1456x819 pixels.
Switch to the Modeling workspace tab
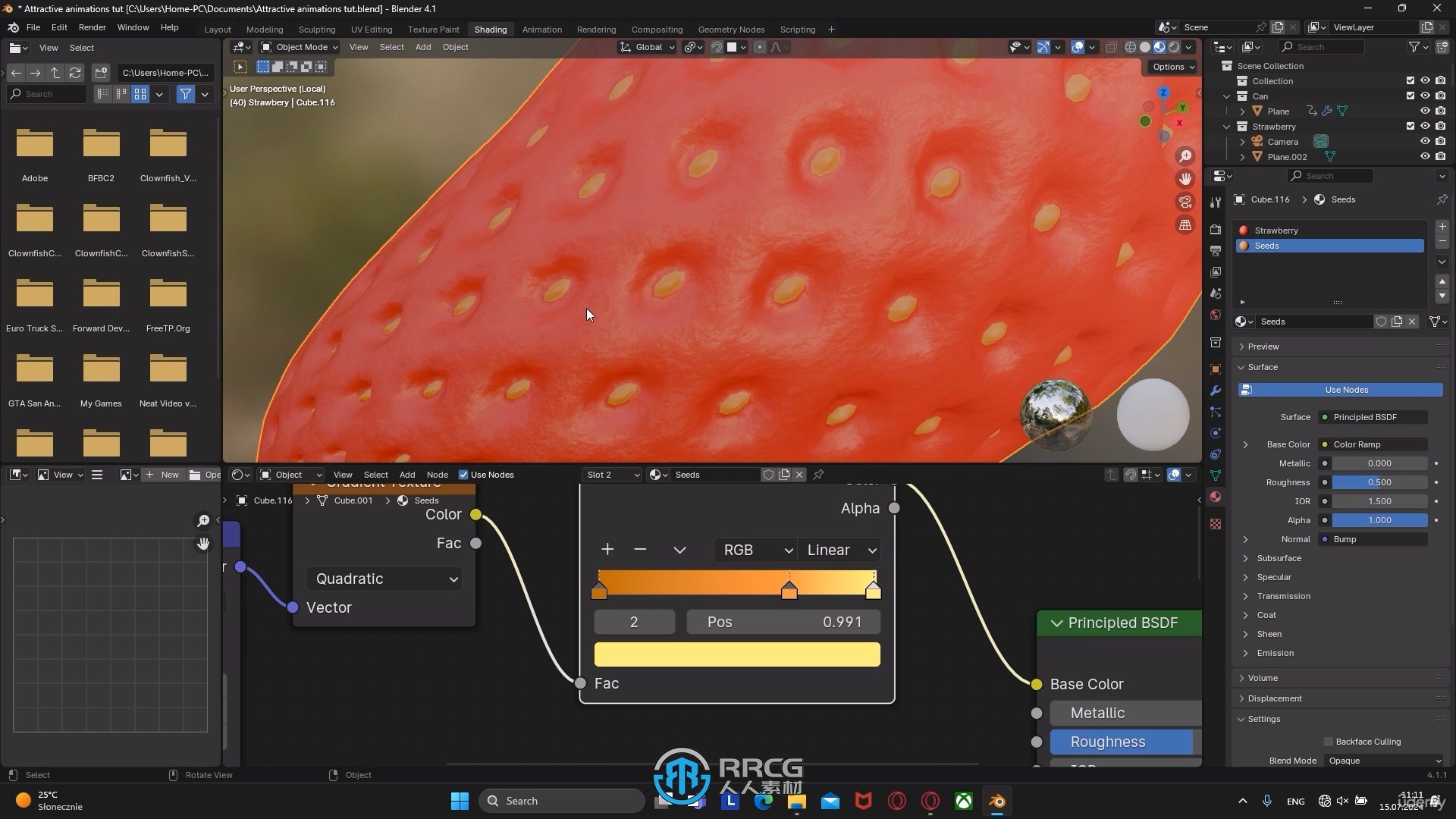pyautogui.click(x=264, y=30)
